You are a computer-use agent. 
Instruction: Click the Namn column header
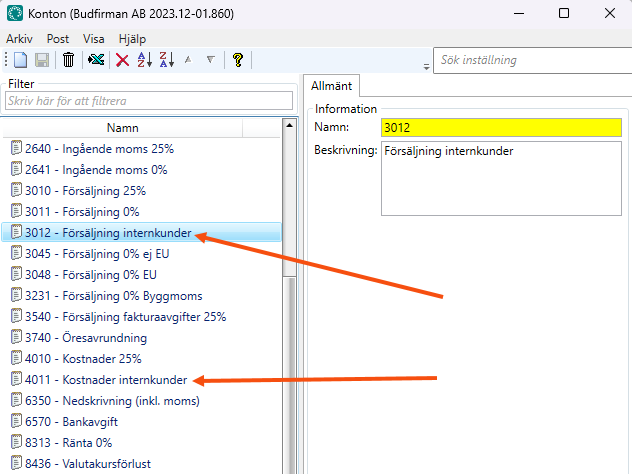[x=123, y=128]
